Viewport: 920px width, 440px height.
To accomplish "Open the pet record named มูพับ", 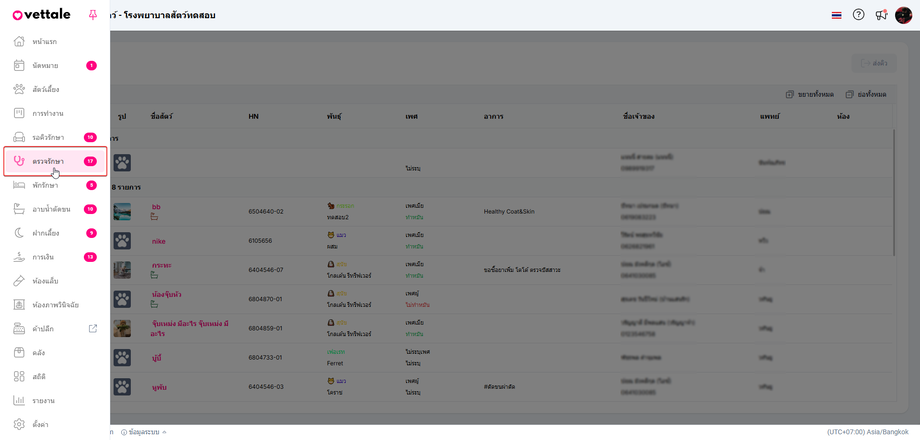I will click(159, 387).
